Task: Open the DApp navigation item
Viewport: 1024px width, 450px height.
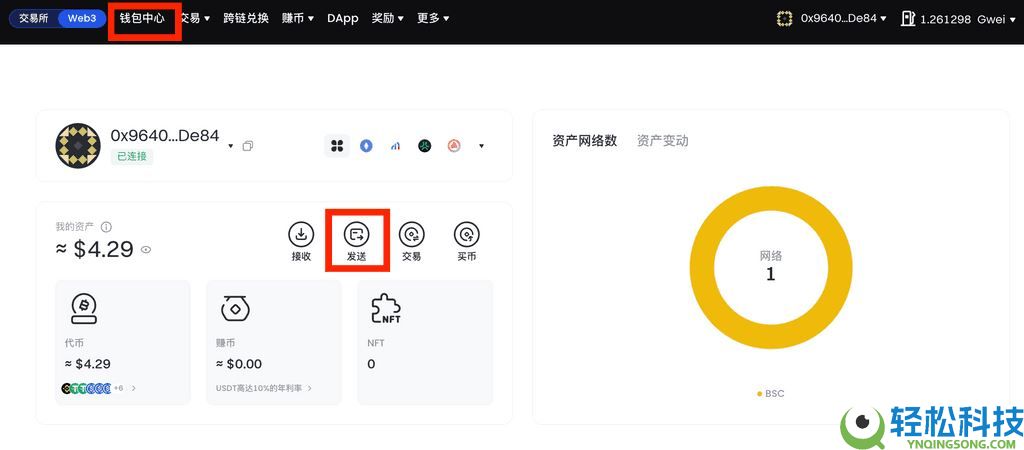Action: pyautogui.click(x=343, y=18)
